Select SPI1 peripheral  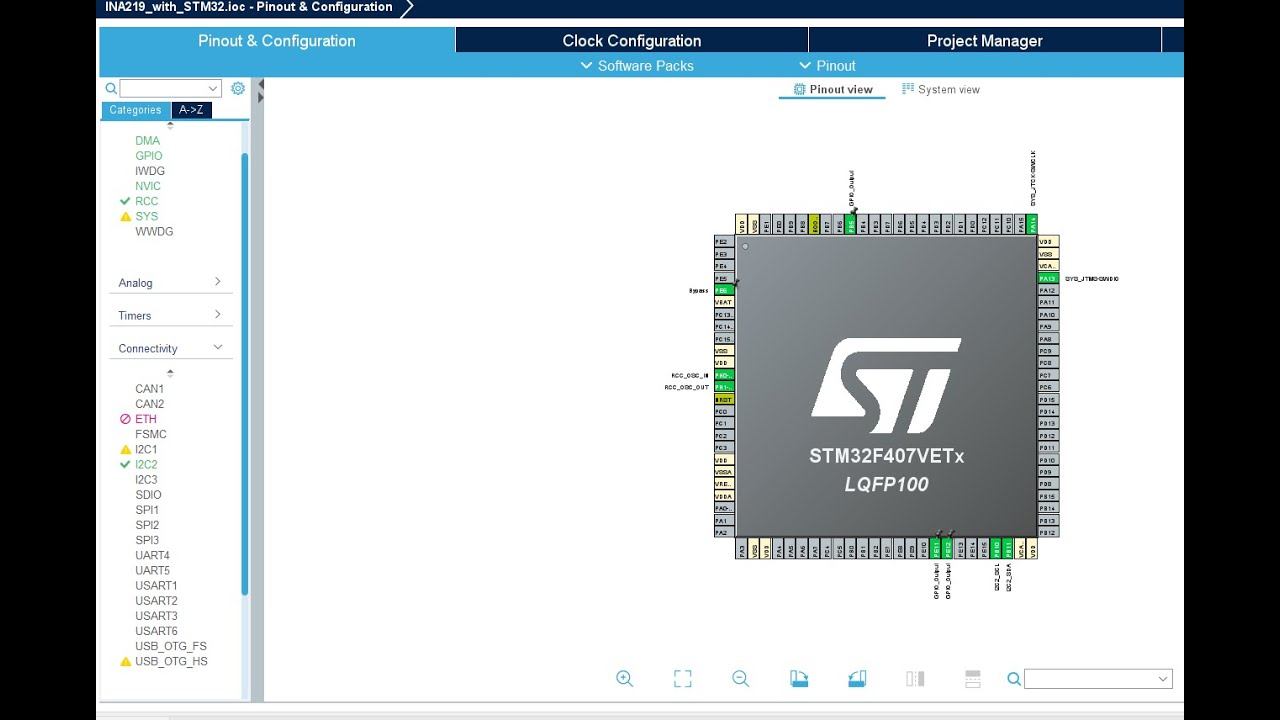(147, 510)
